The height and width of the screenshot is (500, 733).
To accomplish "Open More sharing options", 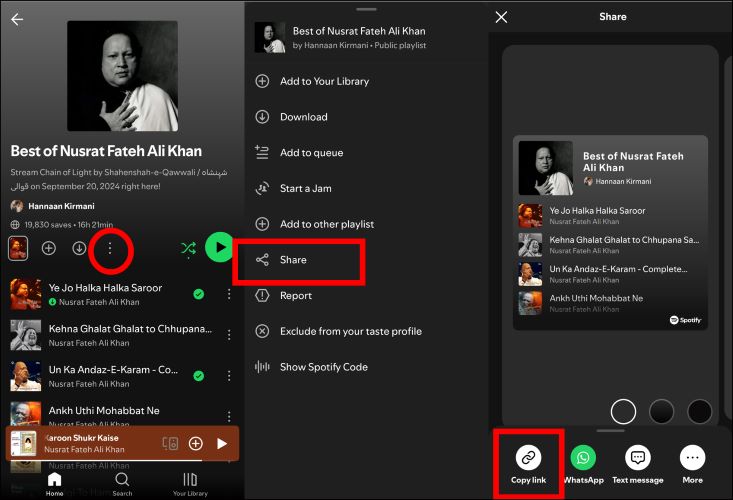I will [692, 464].
